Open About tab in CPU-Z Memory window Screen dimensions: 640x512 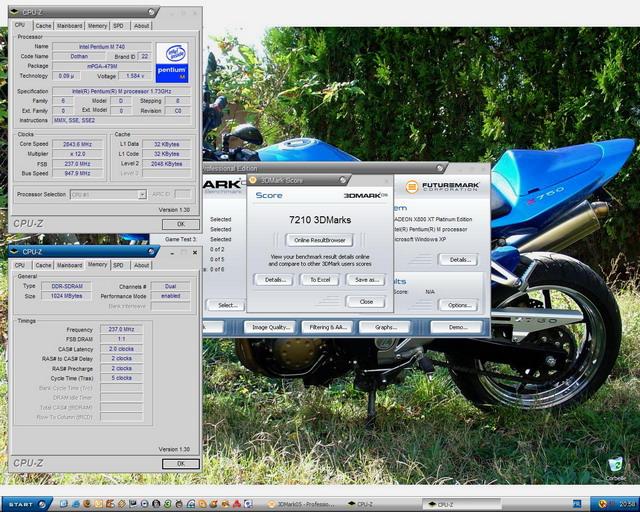pos(141,265)
